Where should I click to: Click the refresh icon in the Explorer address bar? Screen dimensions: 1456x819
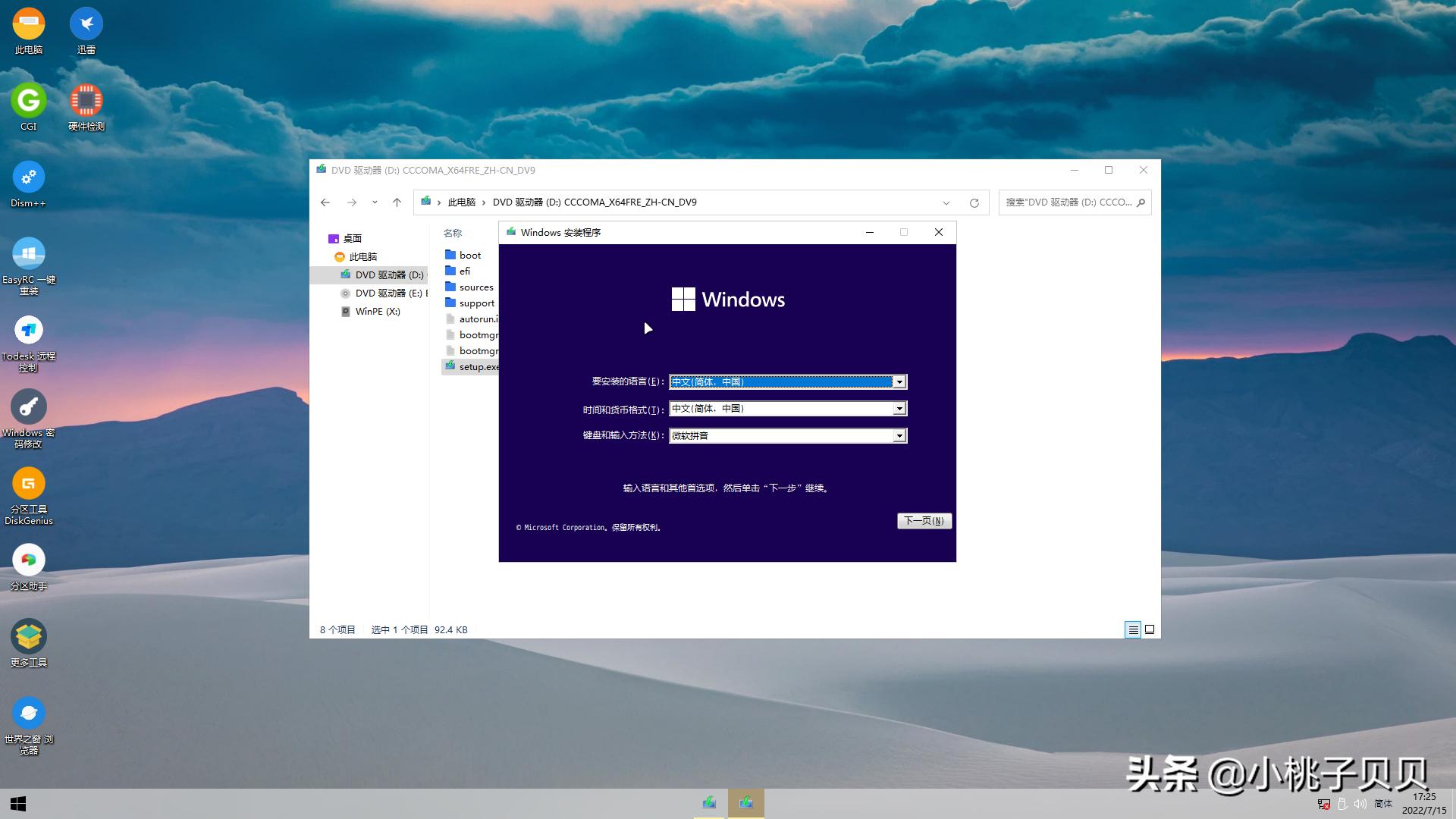(974, 202)
